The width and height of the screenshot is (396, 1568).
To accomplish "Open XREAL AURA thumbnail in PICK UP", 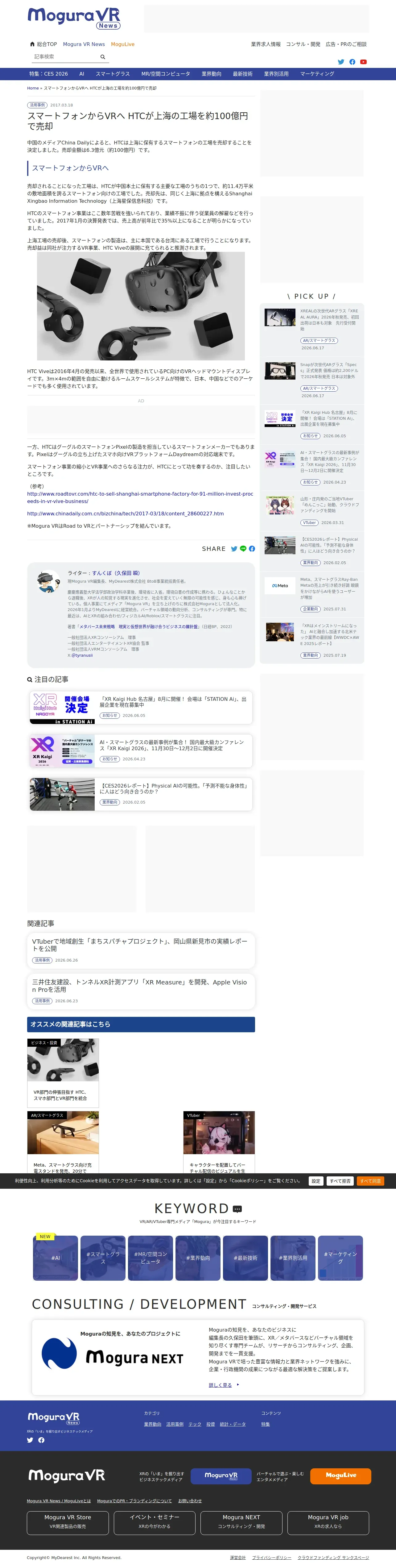I will point(280,317).
